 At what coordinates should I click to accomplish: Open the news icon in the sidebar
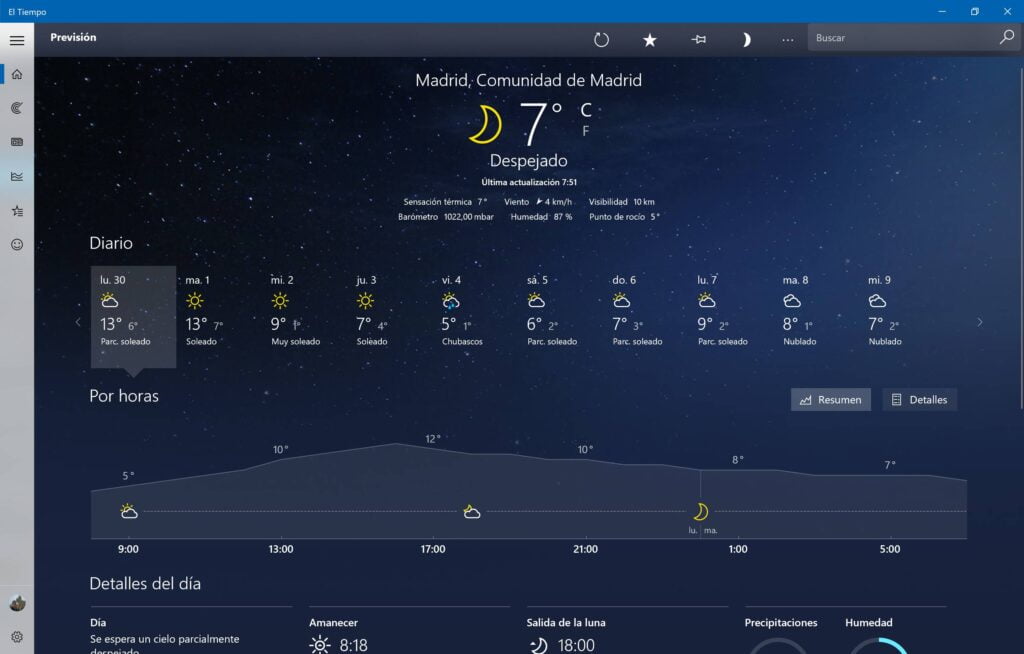(17, 142)
